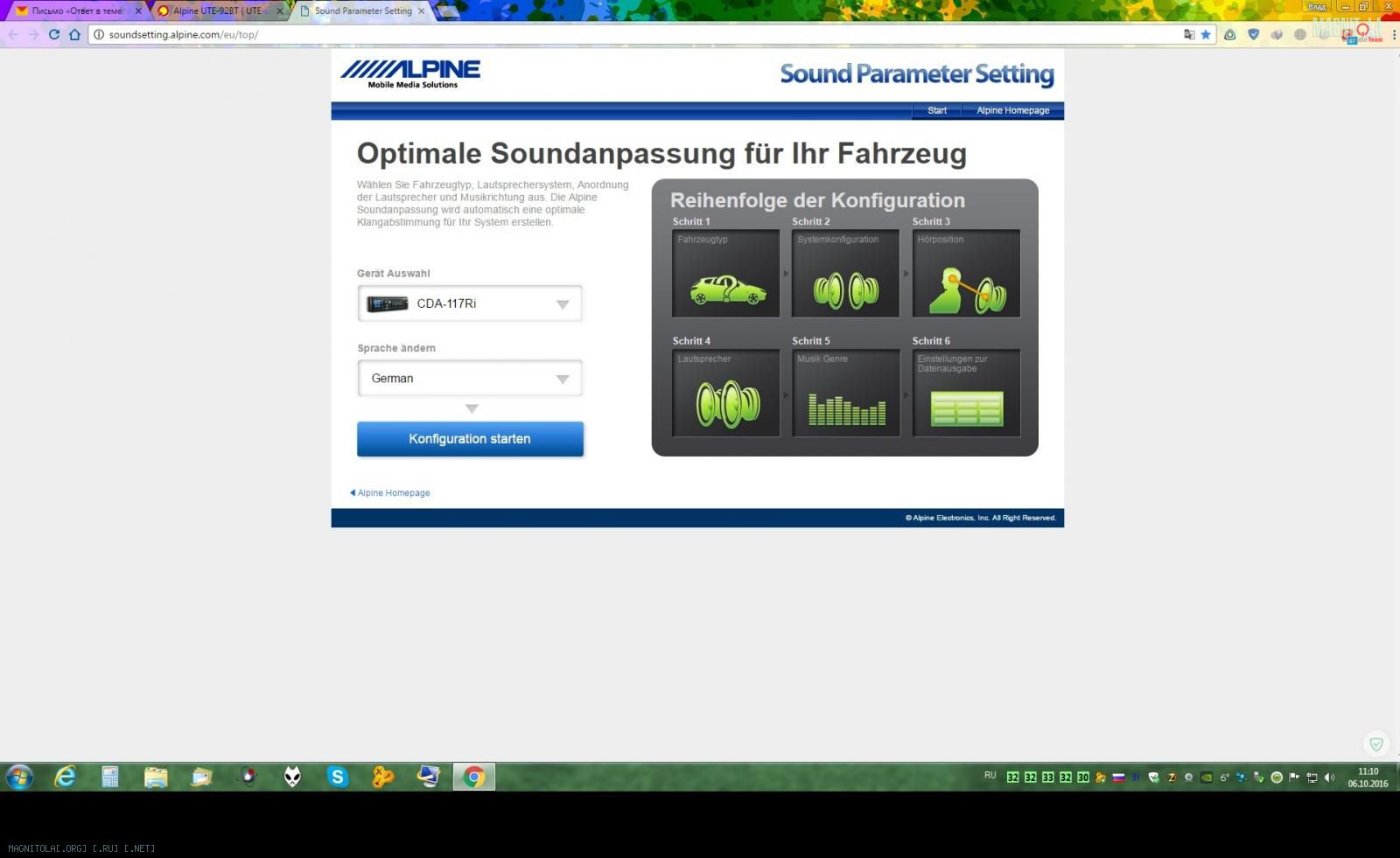
Task: Click the volume speaker tray icon
Action: [1329, 777]
